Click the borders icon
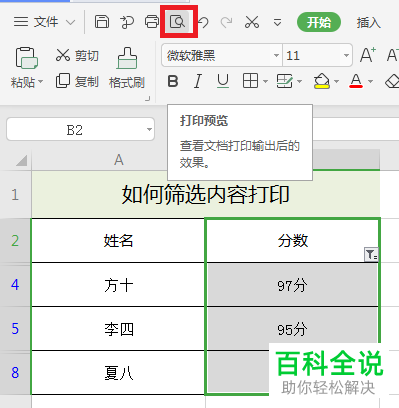399x408 pixels. point(250,81)
